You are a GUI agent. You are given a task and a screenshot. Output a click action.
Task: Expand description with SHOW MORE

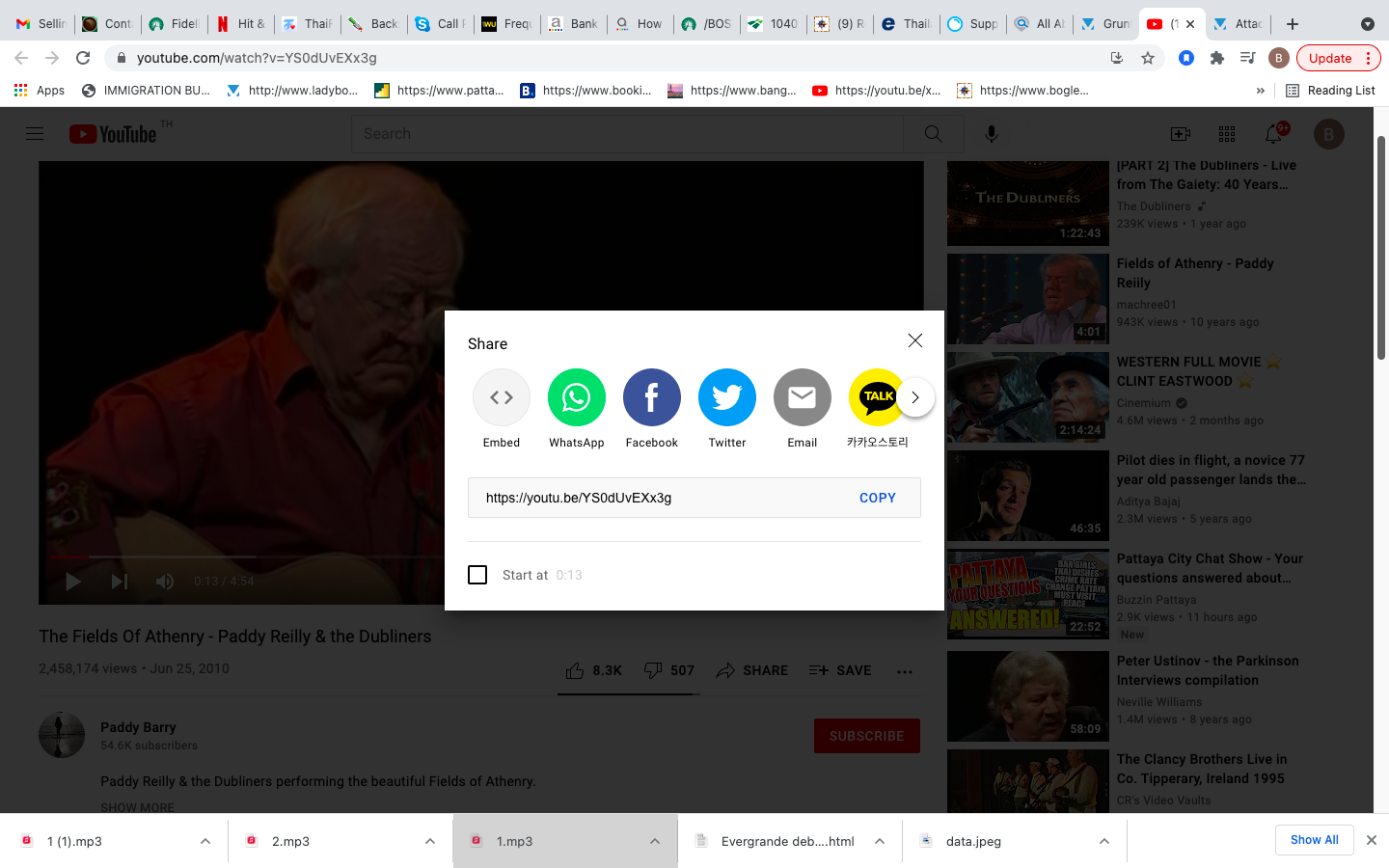pos(138,807)
